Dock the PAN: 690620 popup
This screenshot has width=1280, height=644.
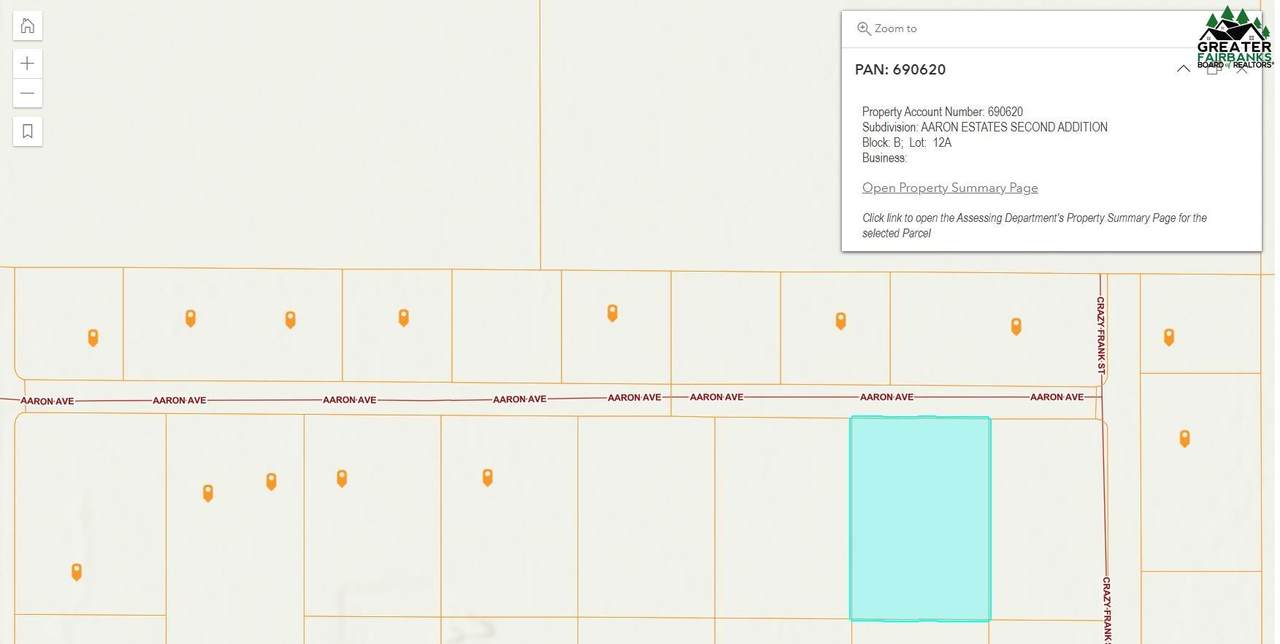(x=1213, y=69)
